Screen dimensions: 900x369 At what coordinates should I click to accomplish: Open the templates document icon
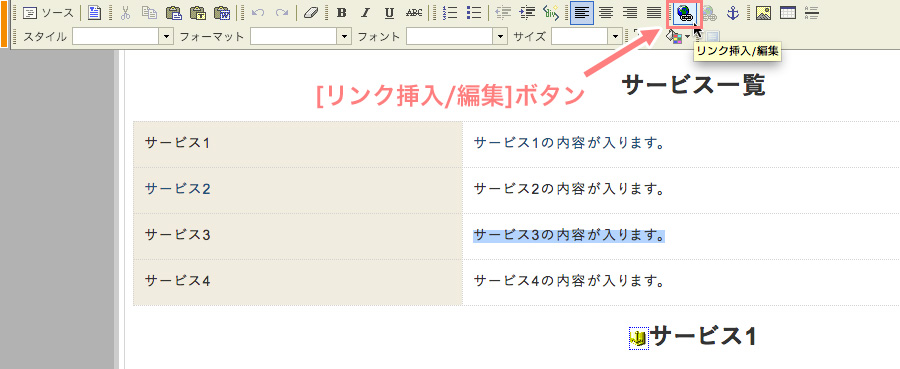tap(94, 13)
